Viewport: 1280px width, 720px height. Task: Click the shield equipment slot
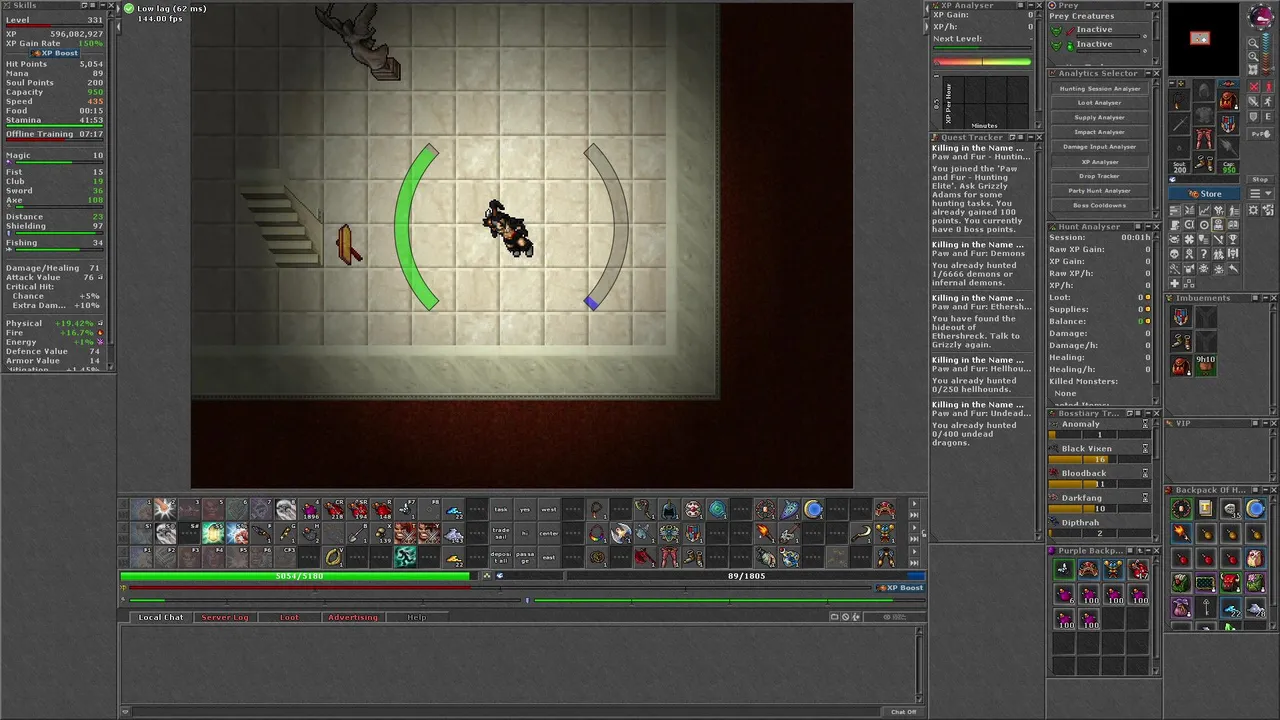(x=1227, y=123)
